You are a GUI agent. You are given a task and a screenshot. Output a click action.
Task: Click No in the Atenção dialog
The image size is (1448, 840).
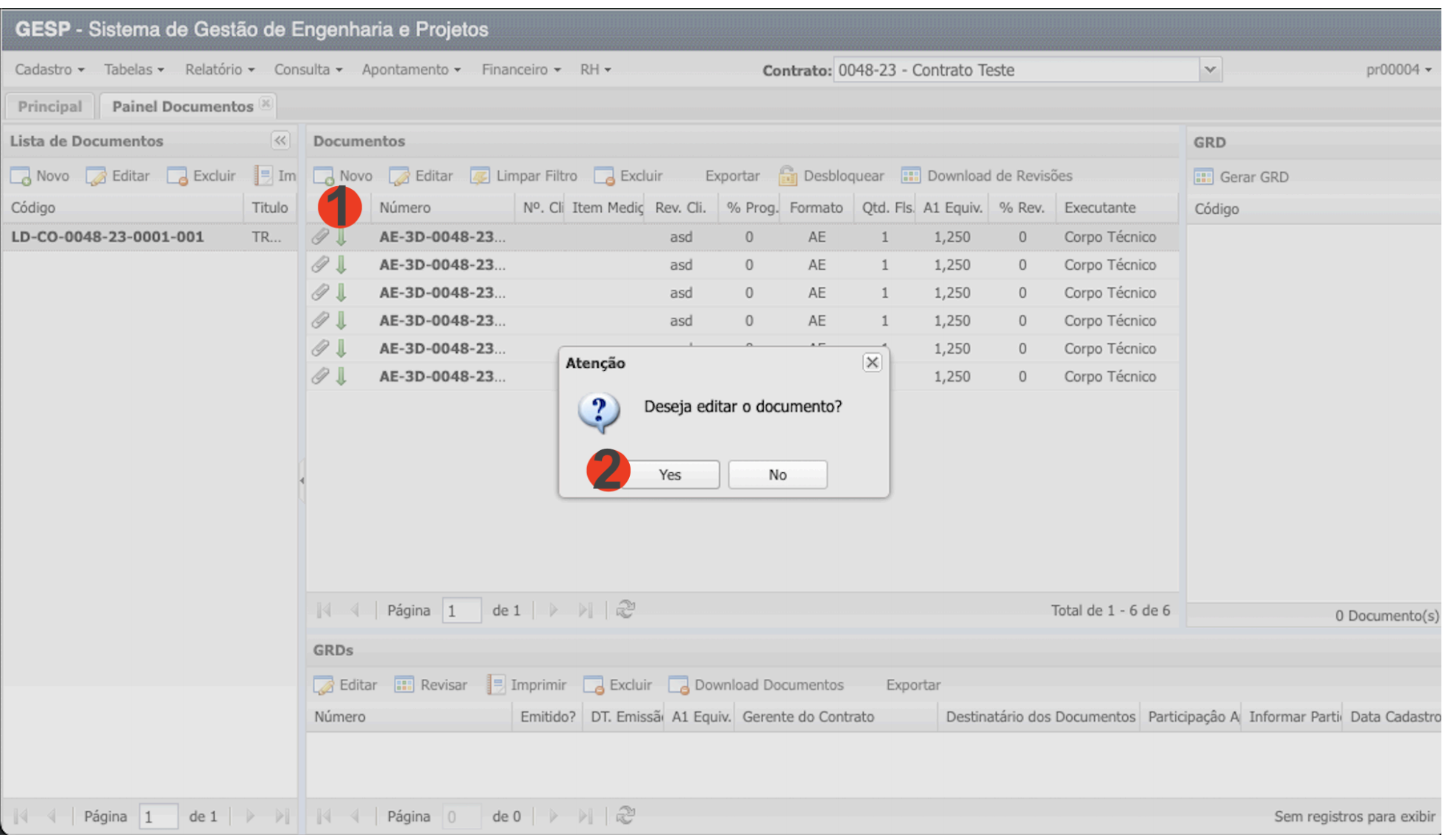(x=777, y=474)
